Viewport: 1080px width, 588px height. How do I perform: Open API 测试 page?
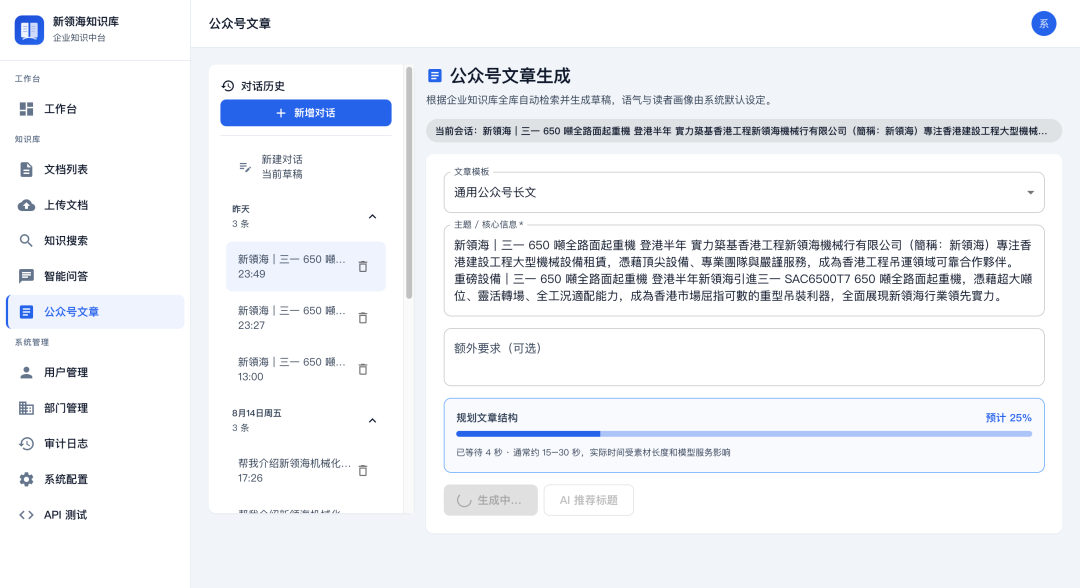[95, 515]
